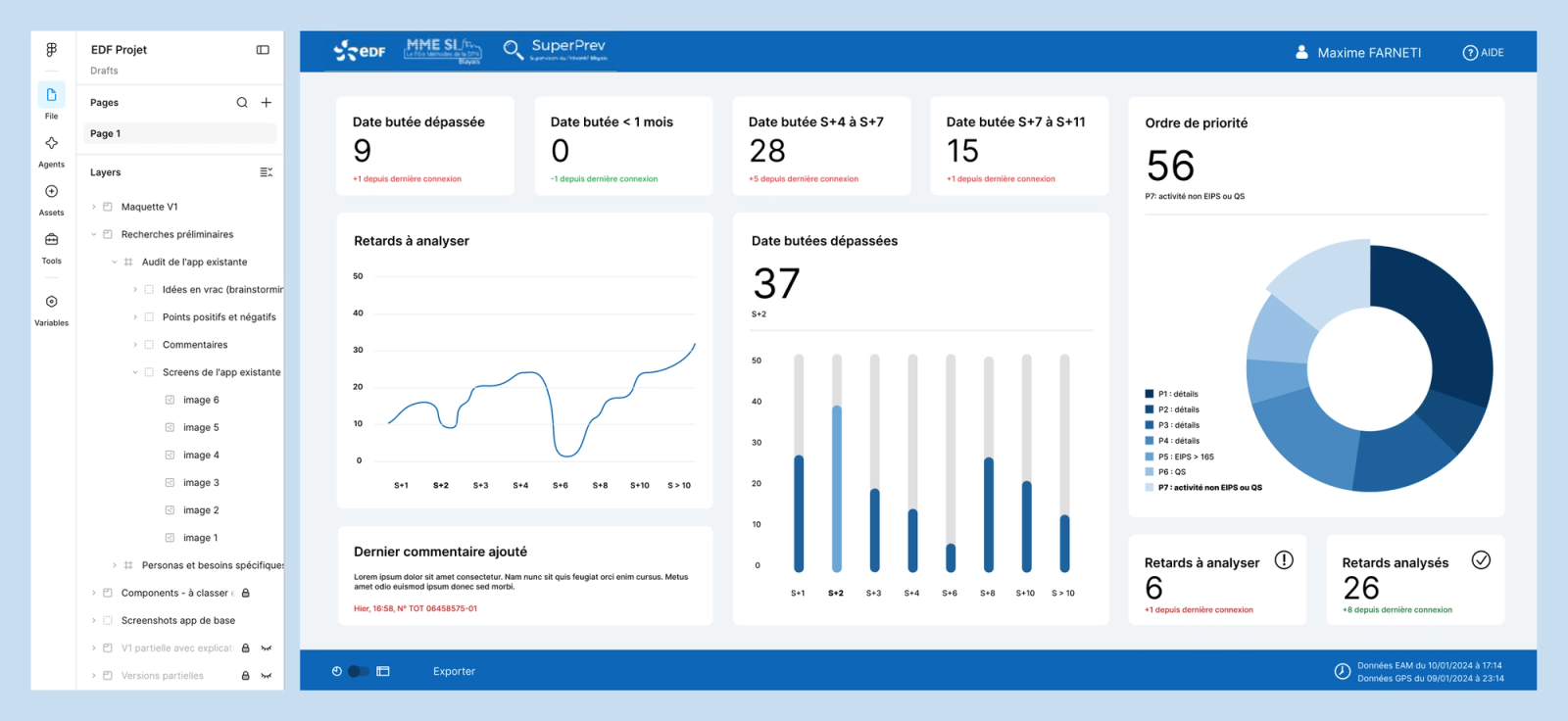The height and width of the screenshot is (721, 1568).
Task: Open the Agents panel
Action: click(x=51, y=150)
